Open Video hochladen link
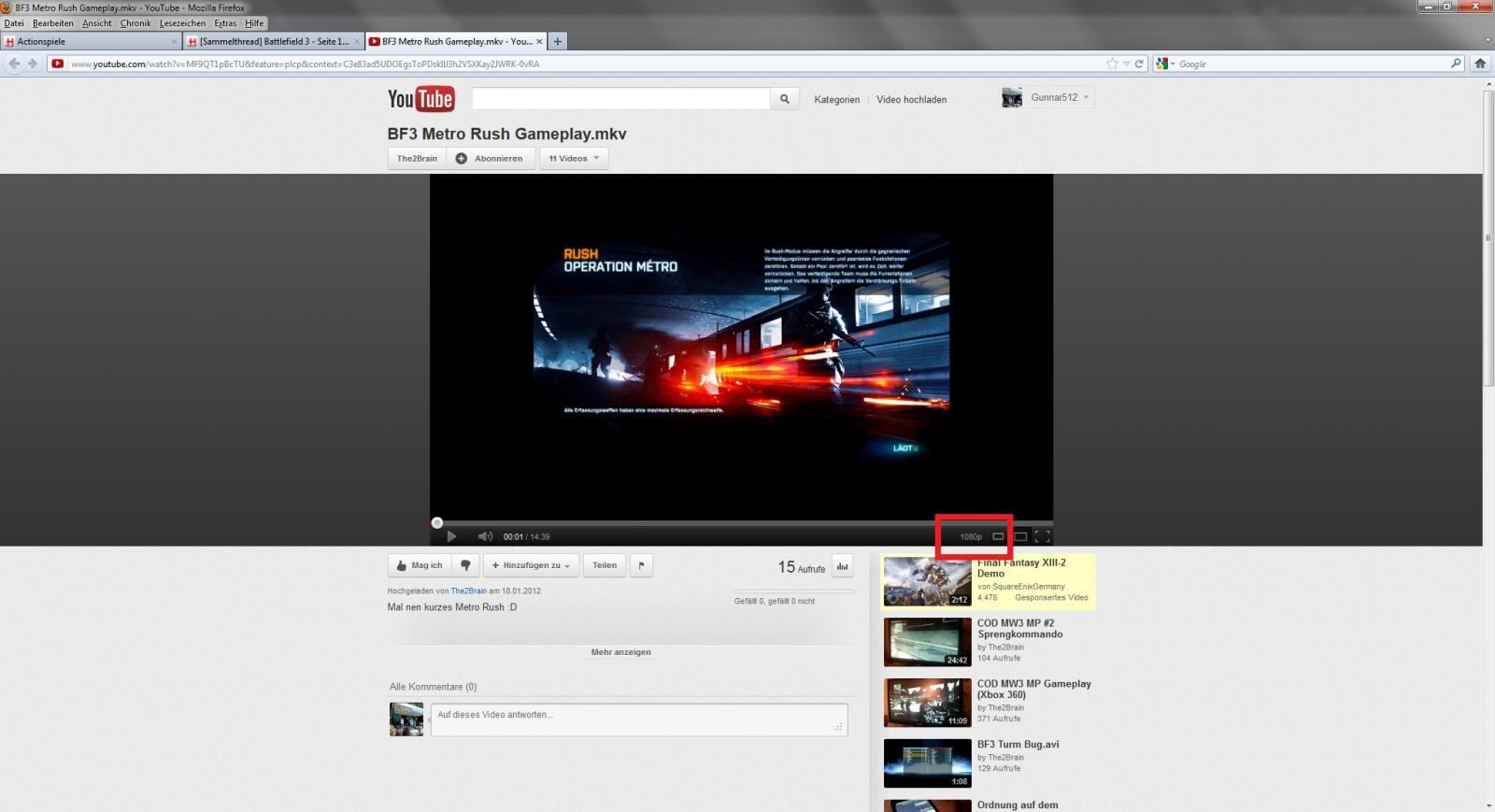 tap(911, 99)
